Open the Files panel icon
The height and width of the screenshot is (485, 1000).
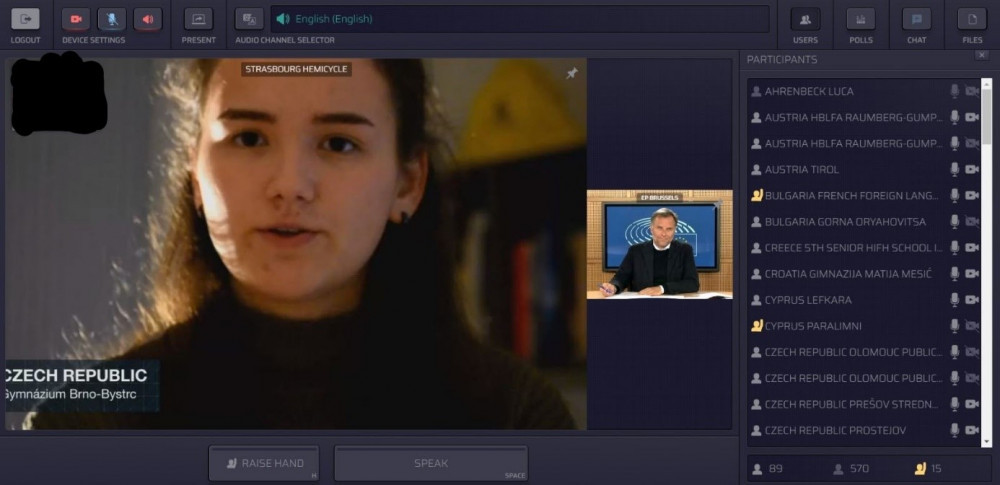[972, 19]
